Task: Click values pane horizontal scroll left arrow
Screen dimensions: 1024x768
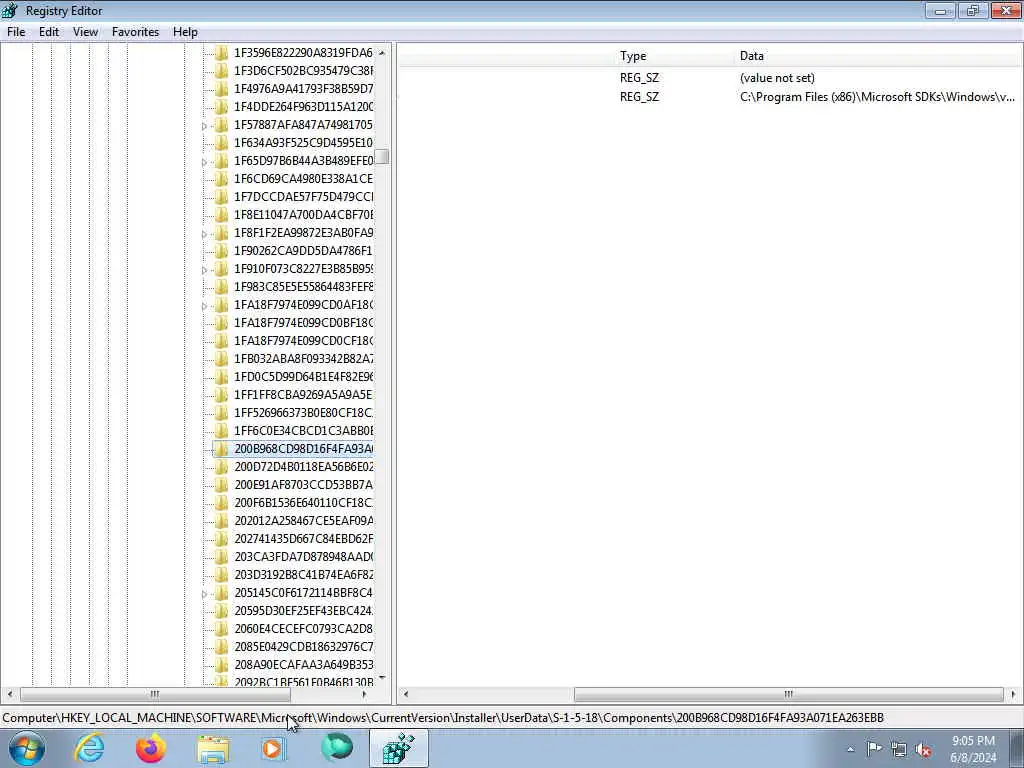Action: click(x=406, y=694)
